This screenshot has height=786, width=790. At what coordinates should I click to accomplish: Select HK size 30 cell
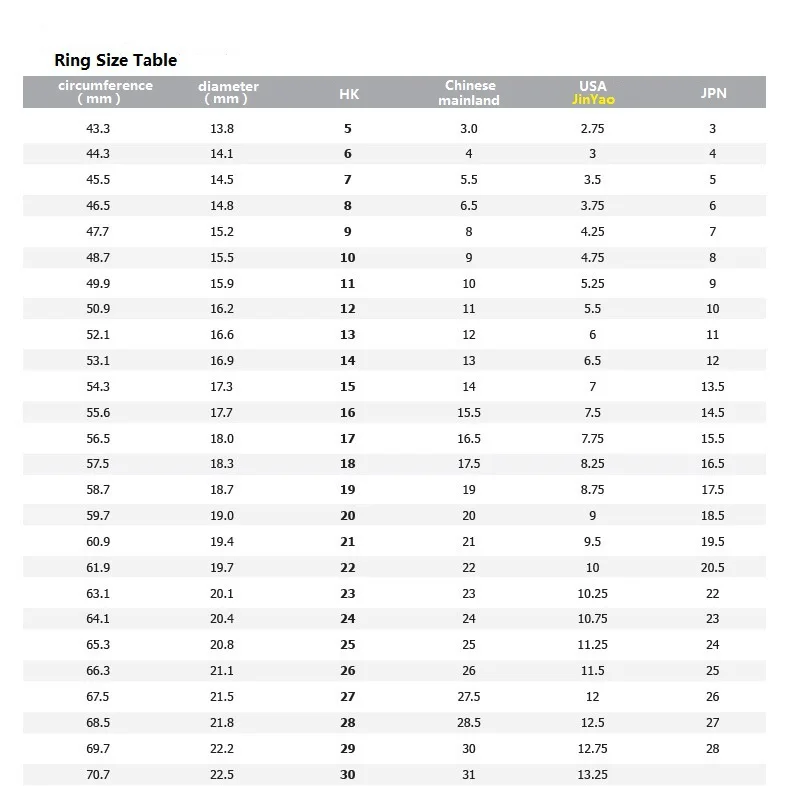point(348,774)
